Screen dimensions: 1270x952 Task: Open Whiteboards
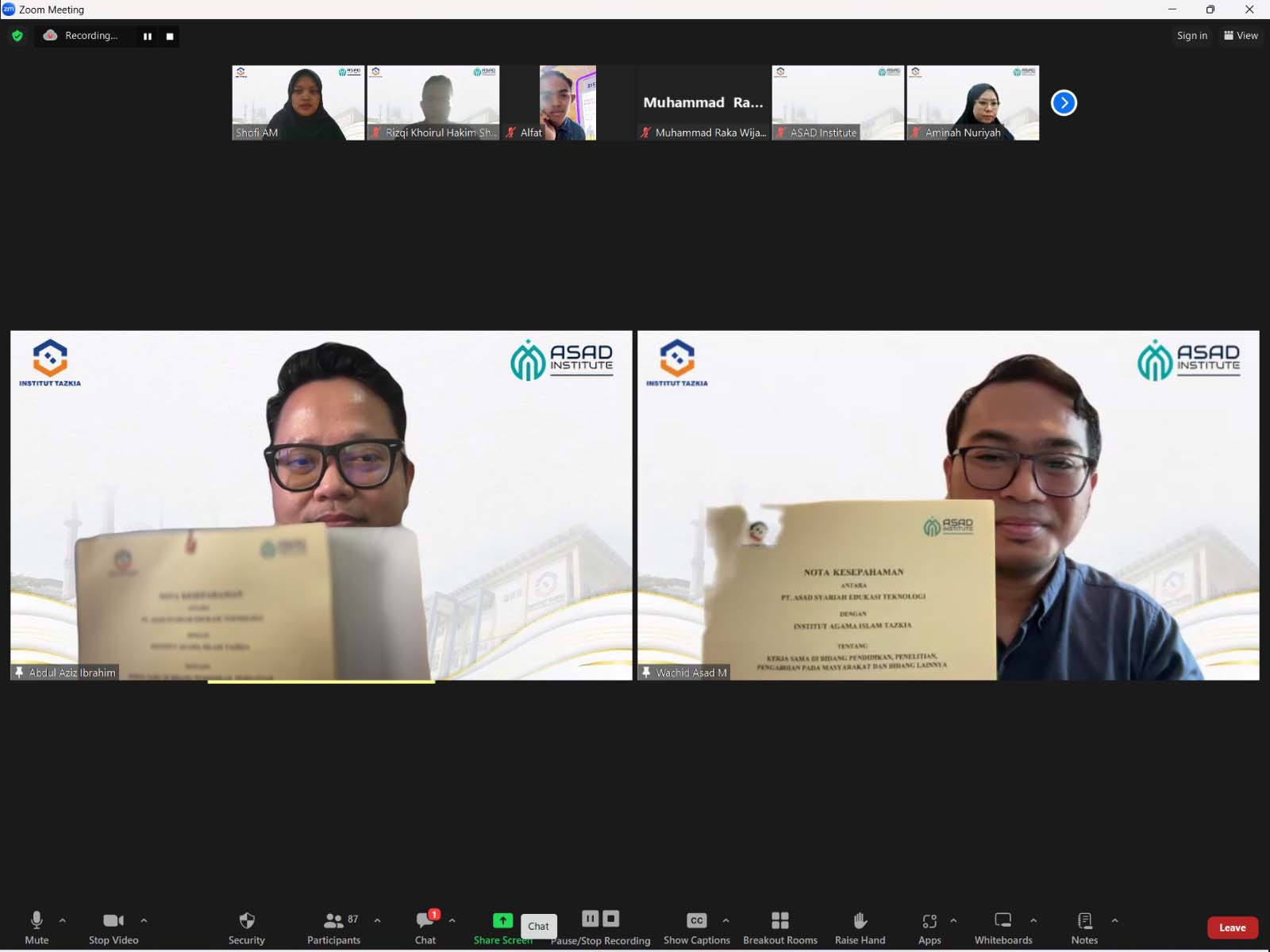pos(1003,927)
